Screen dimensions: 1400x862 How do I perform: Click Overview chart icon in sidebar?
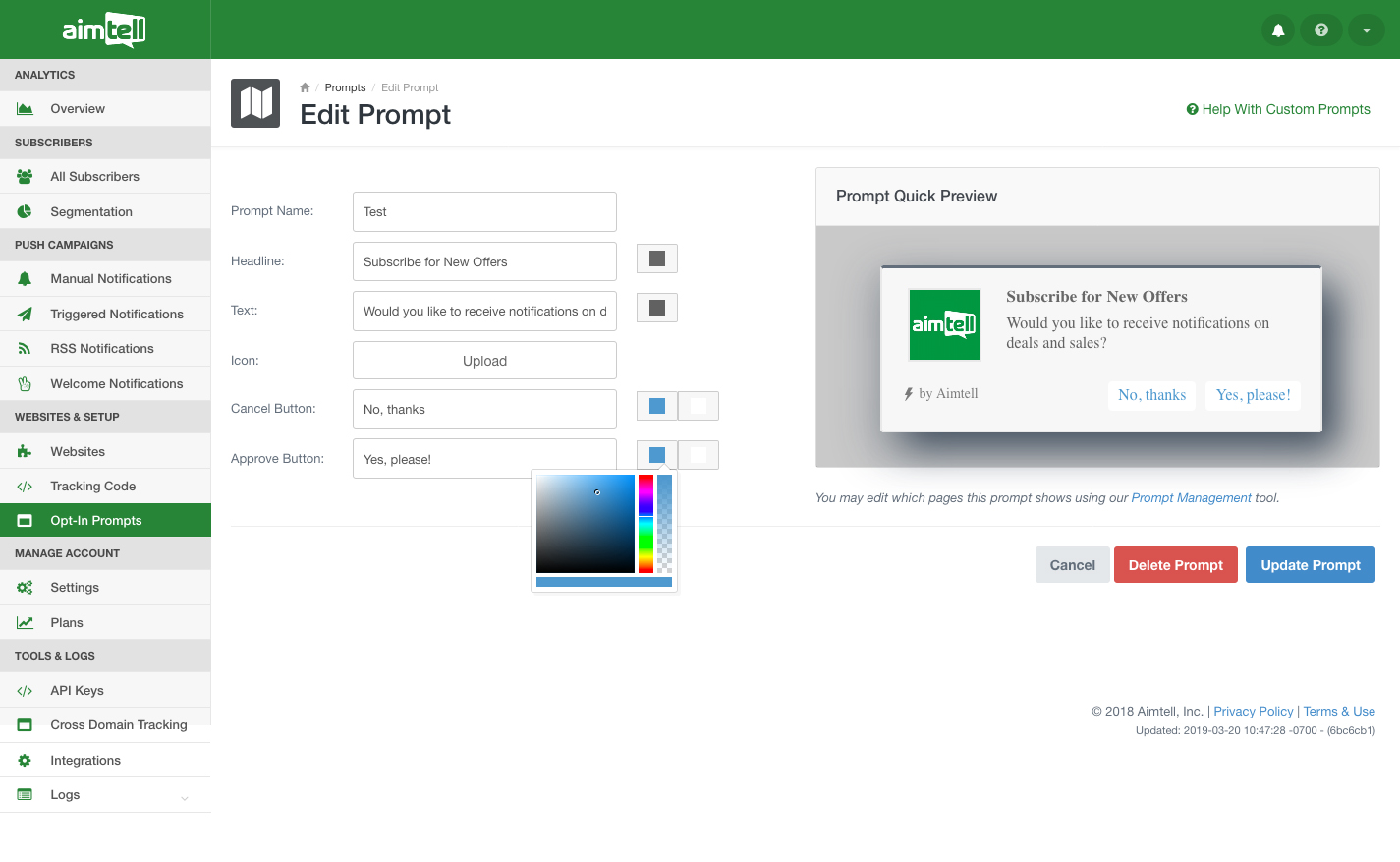click(x=25, y=109)
